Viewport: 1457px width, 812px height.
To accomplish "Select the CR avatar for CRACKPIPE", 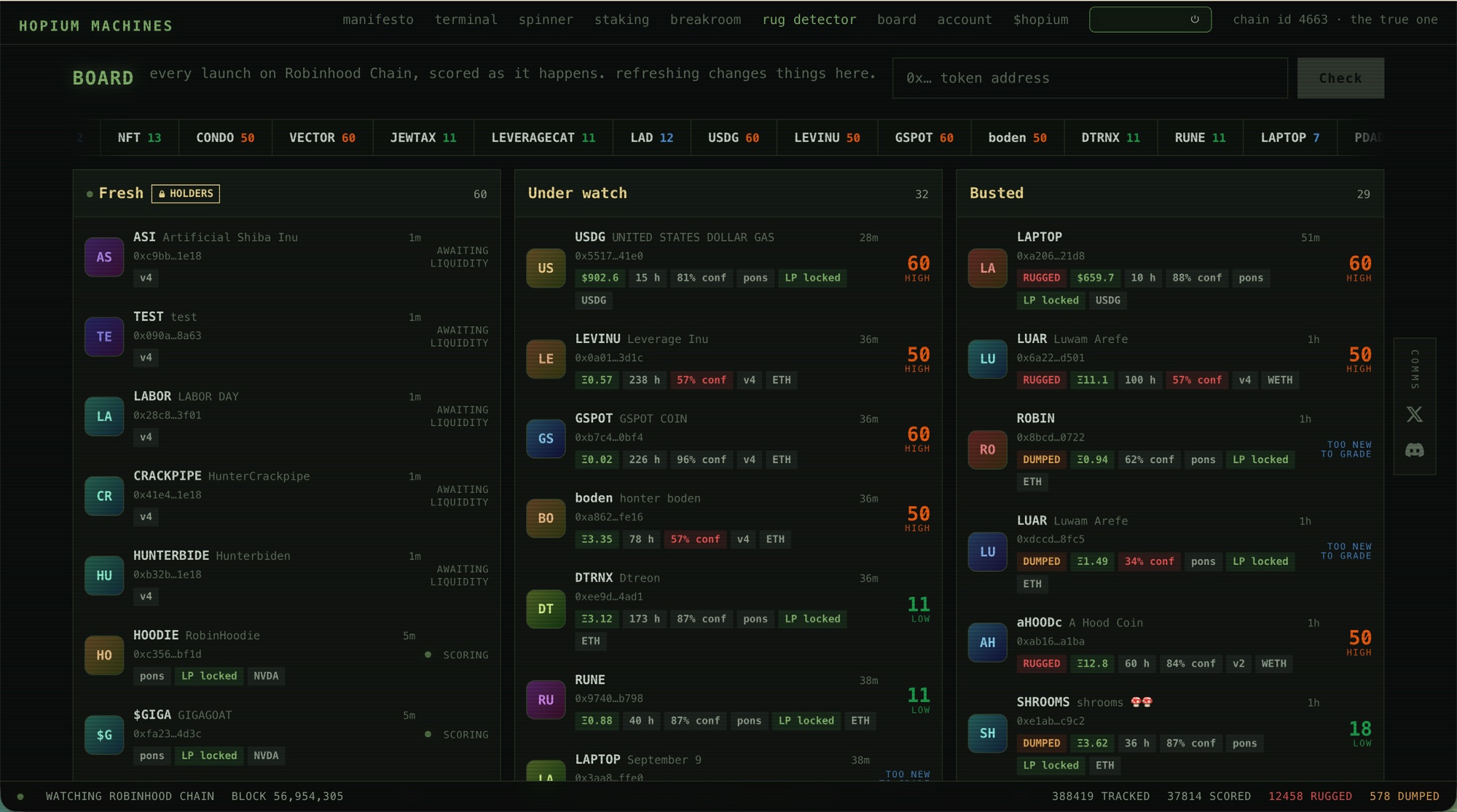I will 104,496.
